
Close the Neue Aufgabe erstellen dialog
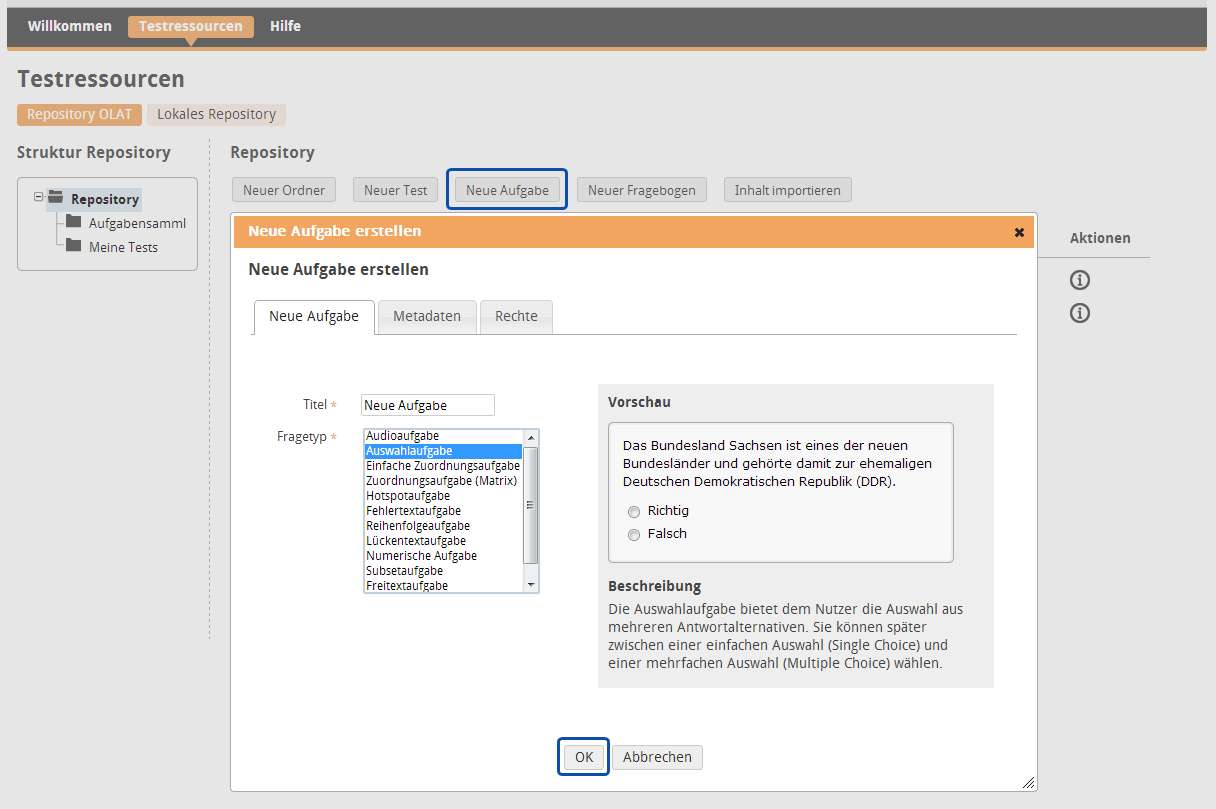pyautogui.click(x=1019, y=232)
